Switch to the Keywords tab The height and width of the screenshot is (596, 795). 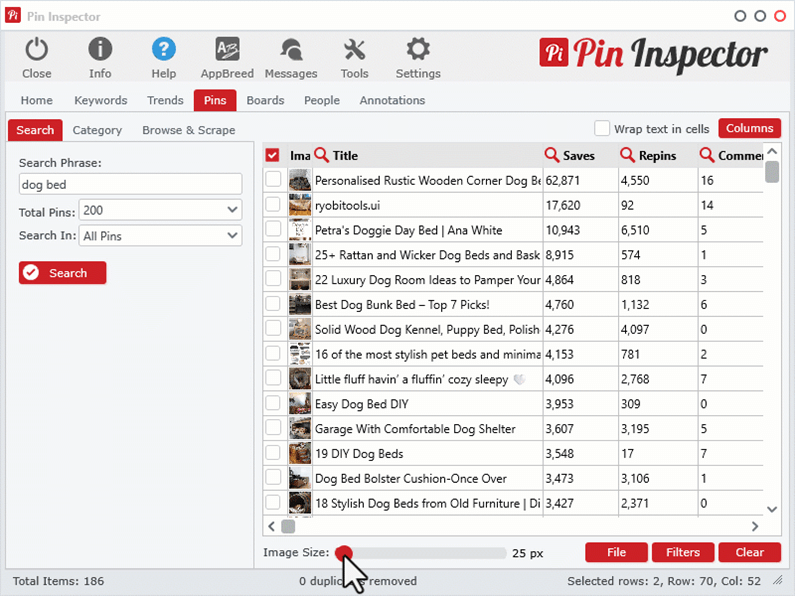click(x=100, y=100)
